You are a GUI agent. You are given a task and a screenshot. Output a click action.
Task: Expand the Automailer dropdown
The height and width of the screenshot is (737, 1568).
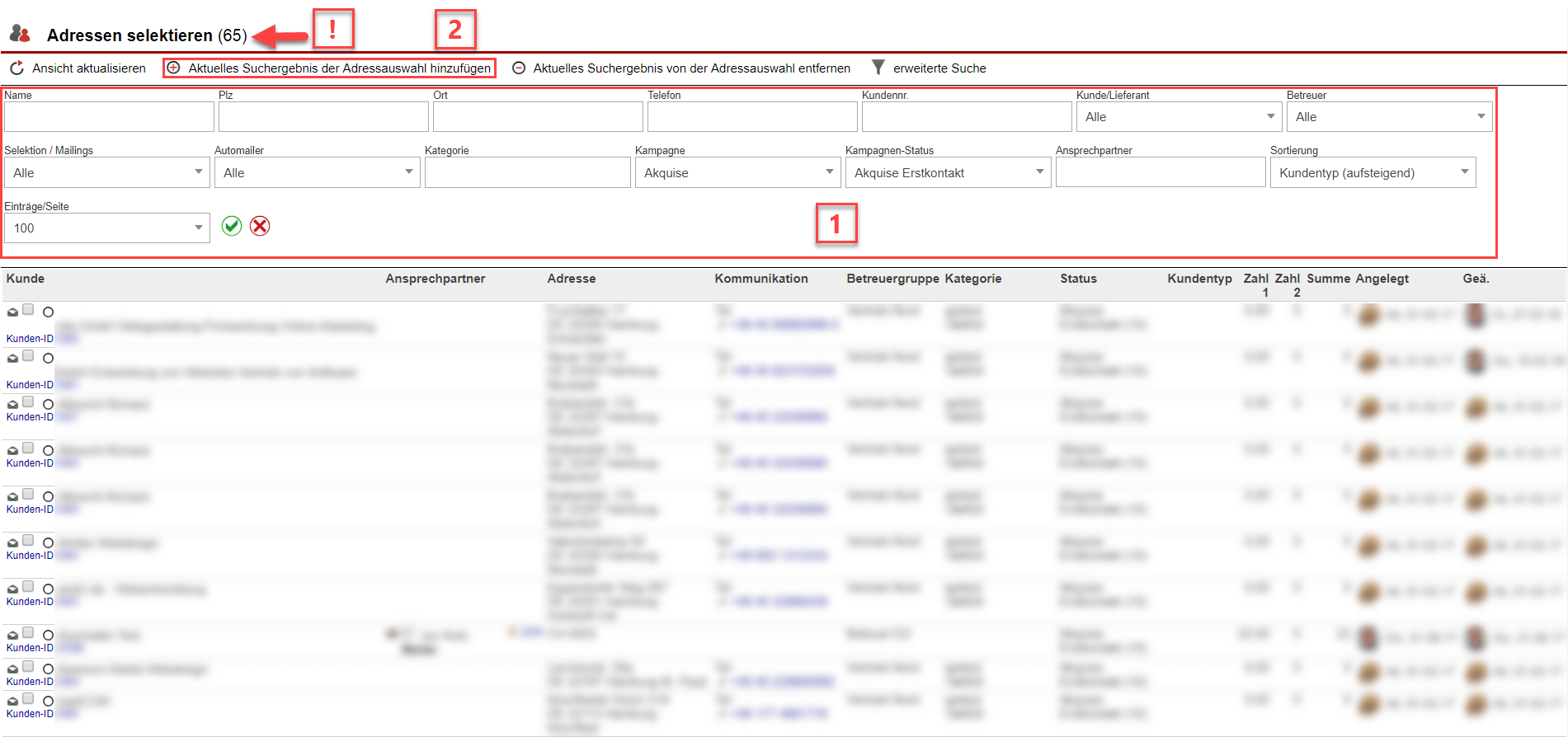coord(318,172)
